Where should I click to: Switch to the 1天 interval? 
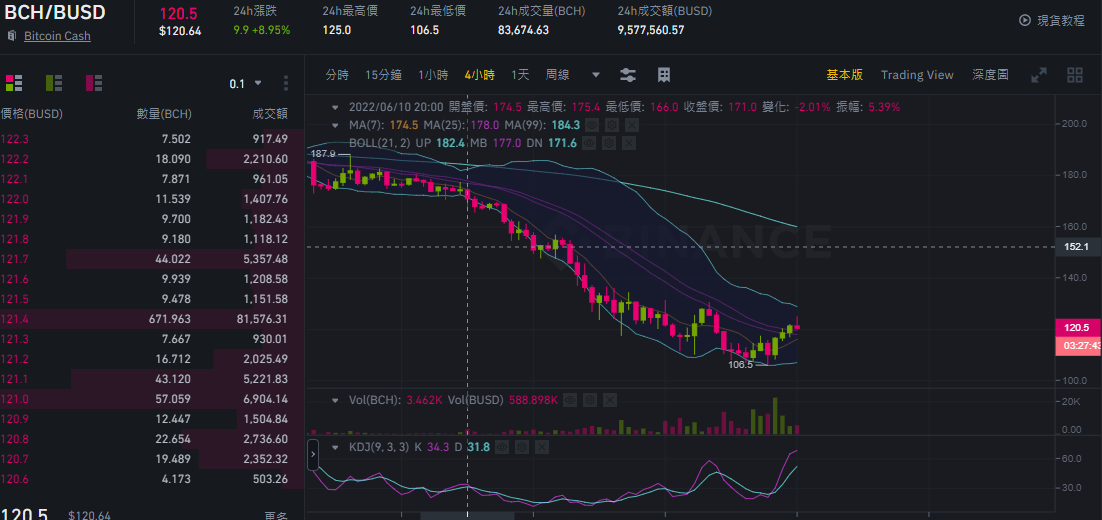[x=520, y=74]
